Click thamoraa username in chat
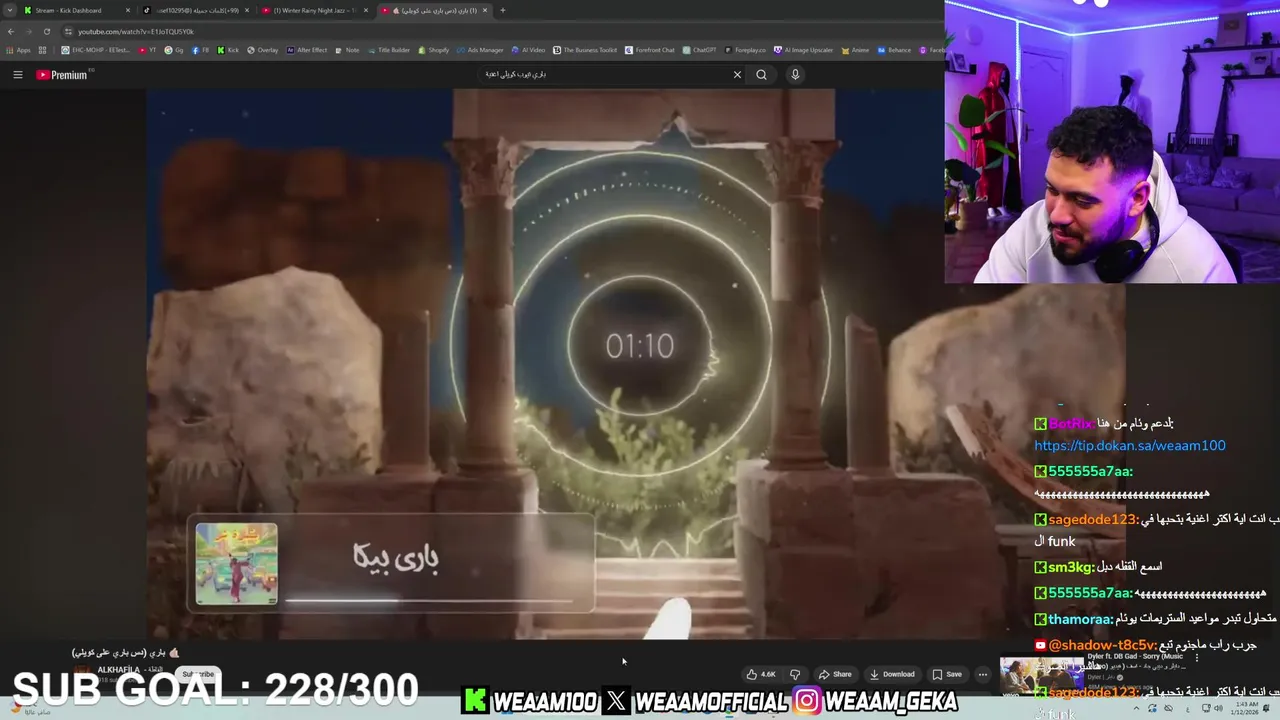1280x720 pixels. pos(1081,619)
